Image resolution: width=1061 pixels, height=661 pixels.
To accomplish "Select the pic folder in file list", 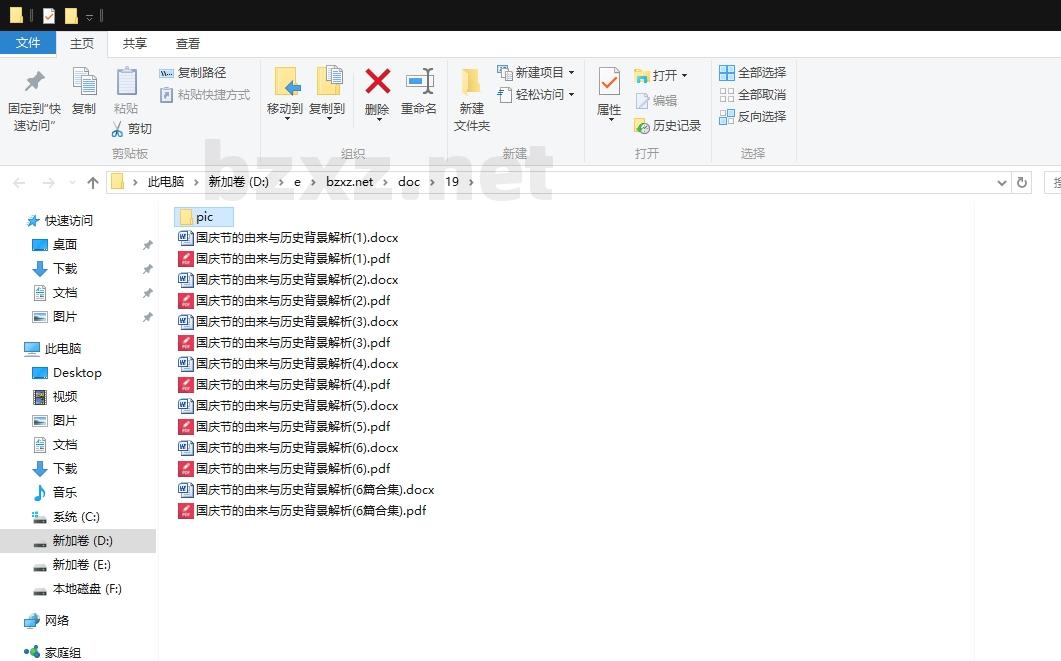I will pyautogui.click(x=204, y=217).
